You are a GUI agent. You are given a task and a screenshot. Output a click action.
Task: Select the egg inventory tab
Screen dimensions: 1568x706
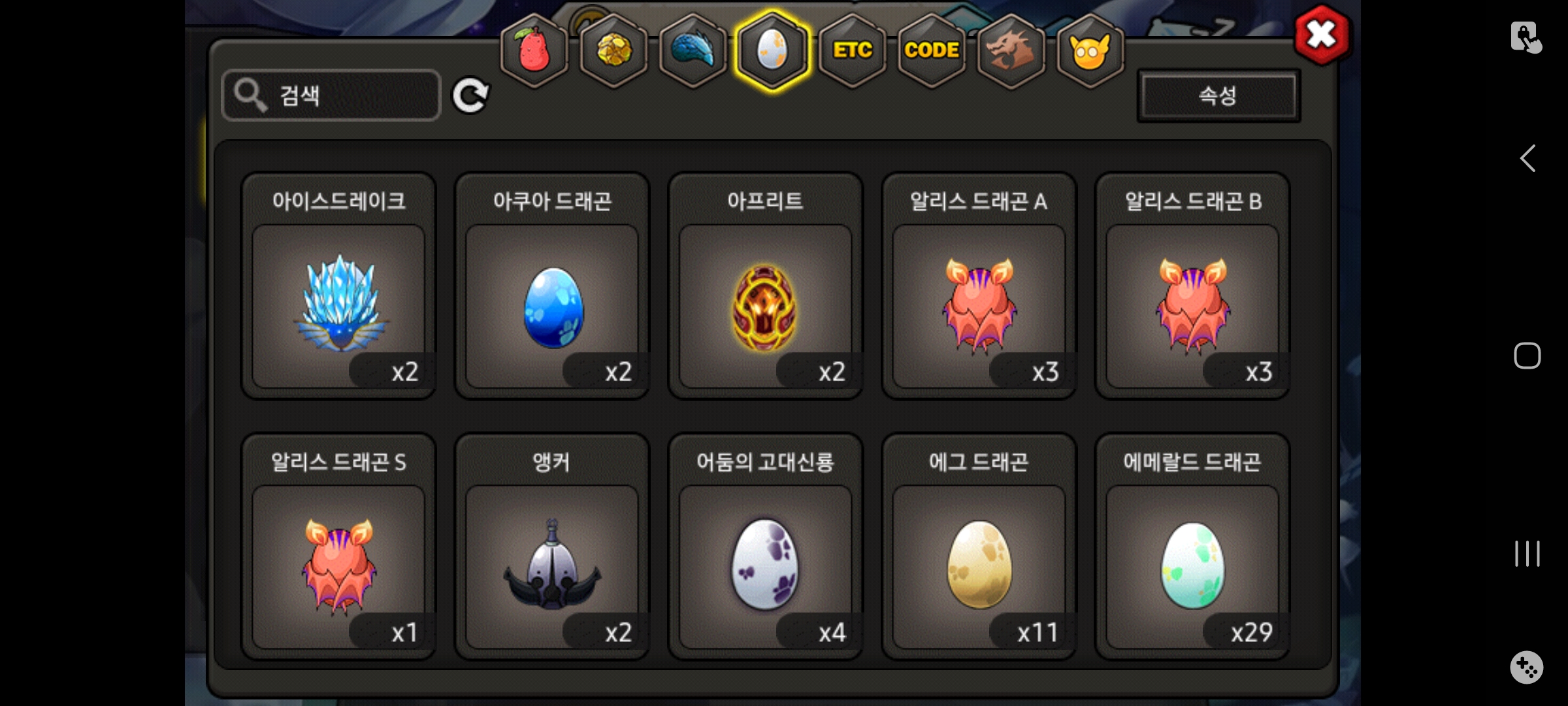click(773, 50)
